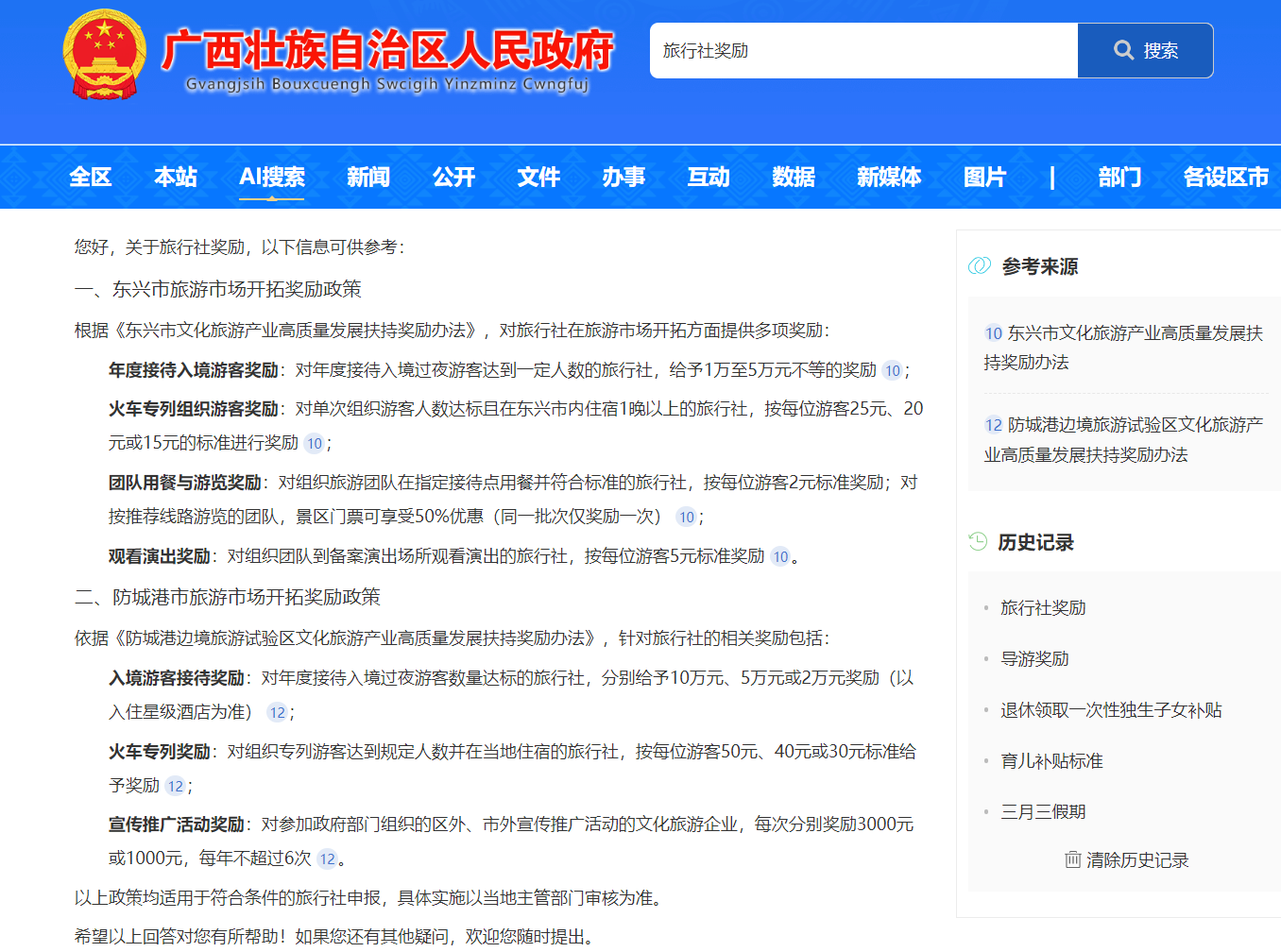The height and width of the screenshot is (952, 1281).
Task: Click citation badge 12 after 入境游客接待奖励
Action: point(277,712)
